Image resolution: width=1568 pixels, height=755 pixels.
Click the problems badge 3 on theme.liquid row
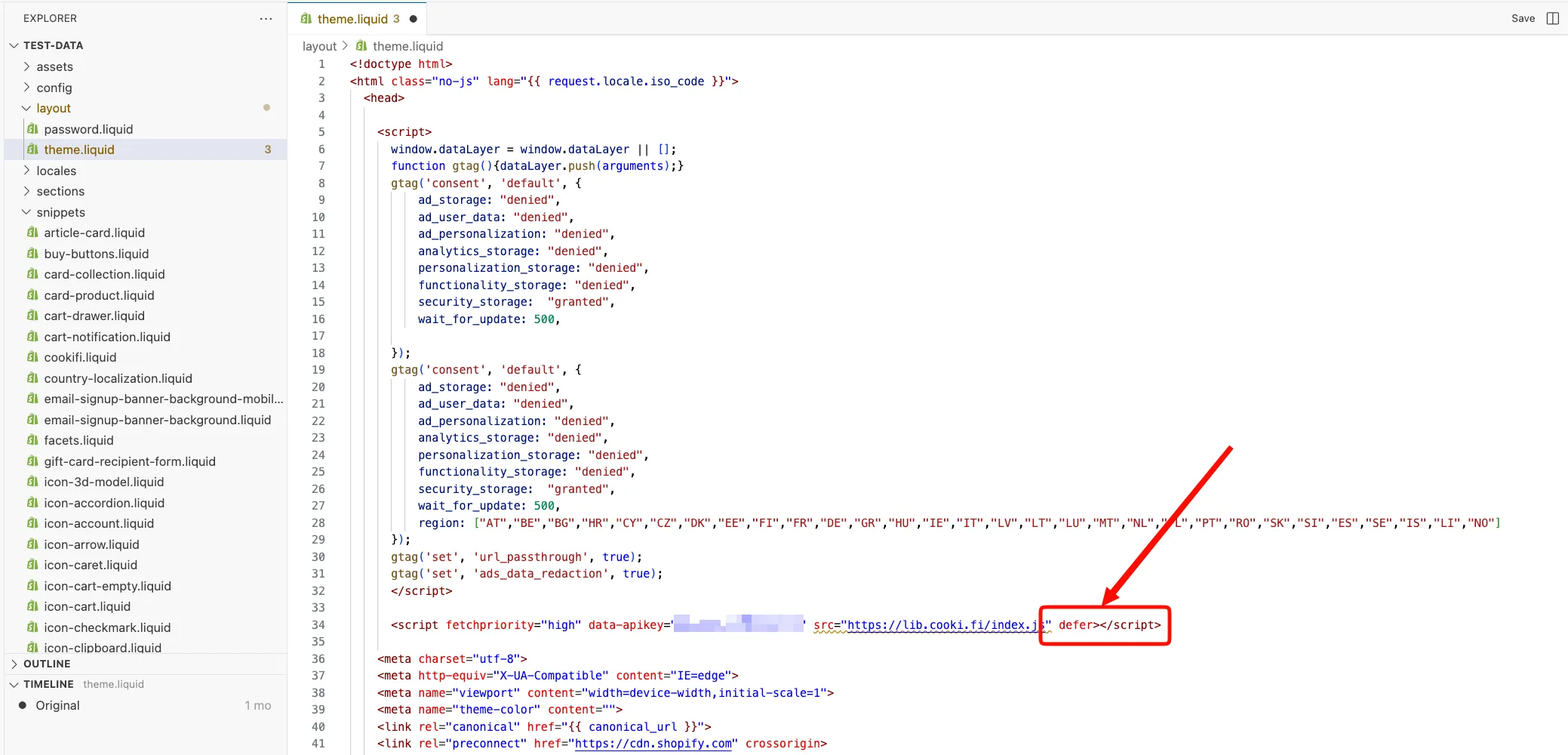(267, 149)
